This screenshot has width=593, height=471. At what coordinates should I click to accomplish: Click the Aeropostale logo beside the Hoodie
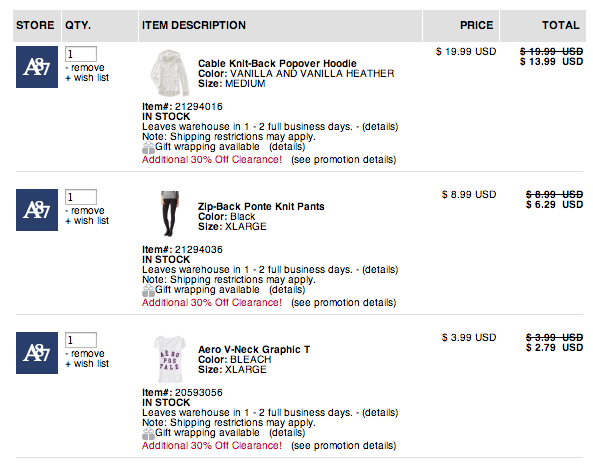37,67
